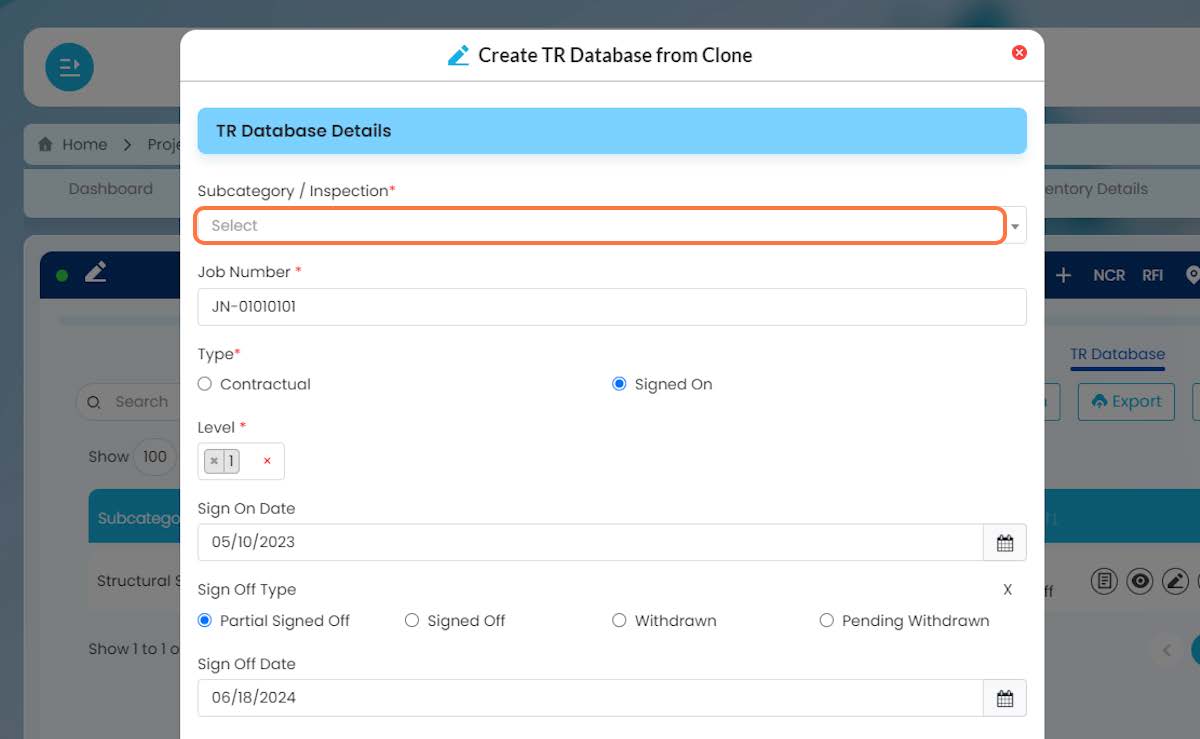Click the Search box in background table
The height and width of the screenshot is (739, 1200).
128,402
